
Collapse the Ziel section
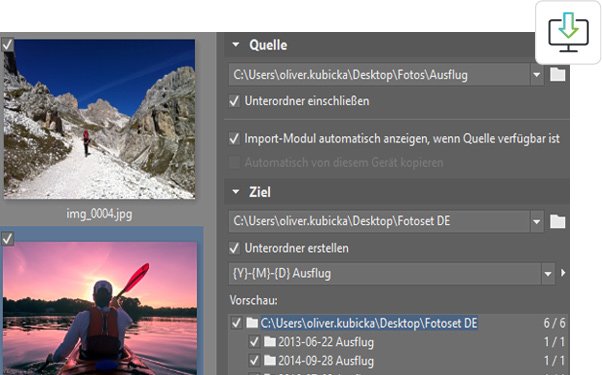(236, 192)
